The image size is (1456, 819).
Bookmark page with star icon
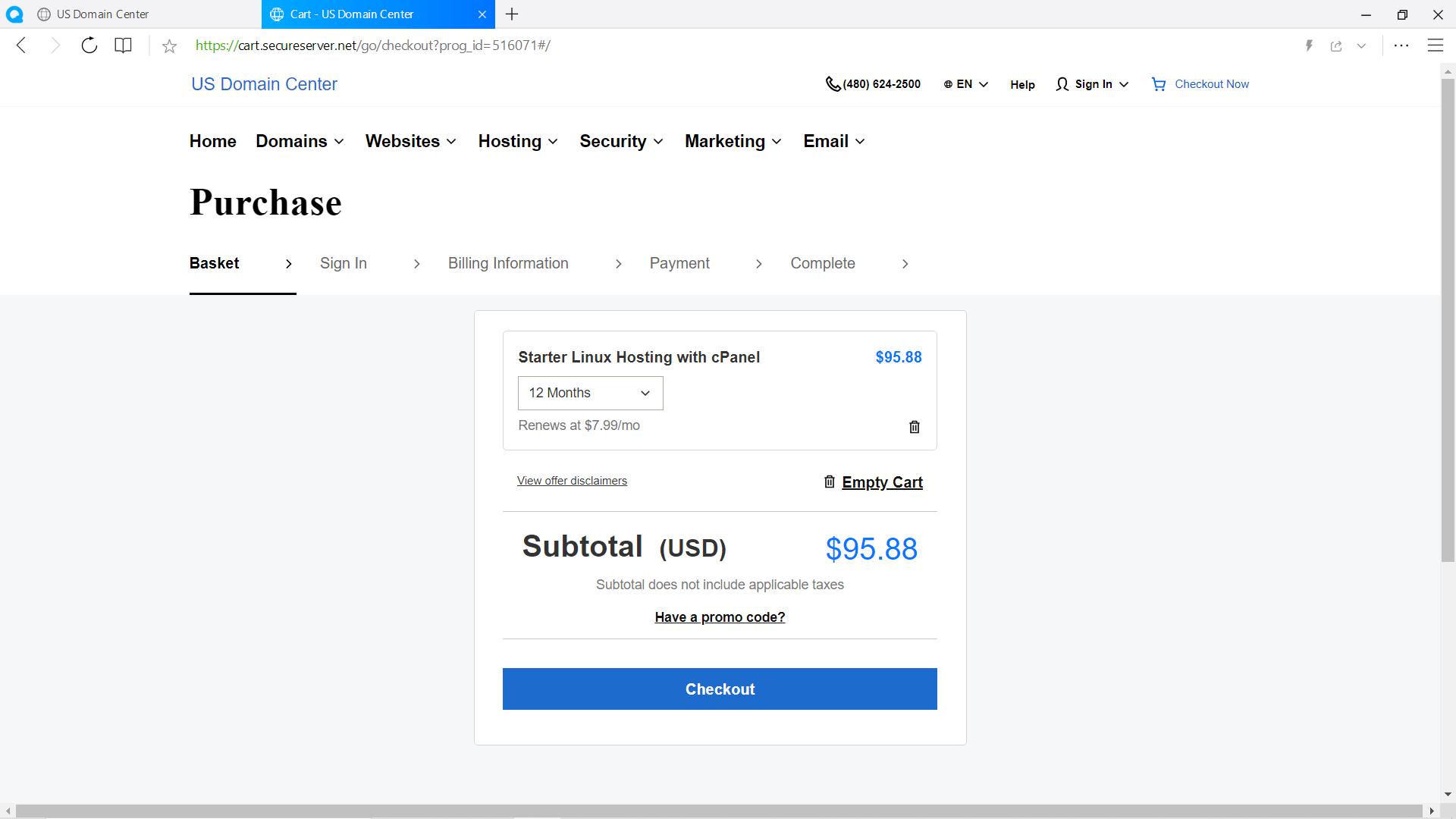coord(169,46)
